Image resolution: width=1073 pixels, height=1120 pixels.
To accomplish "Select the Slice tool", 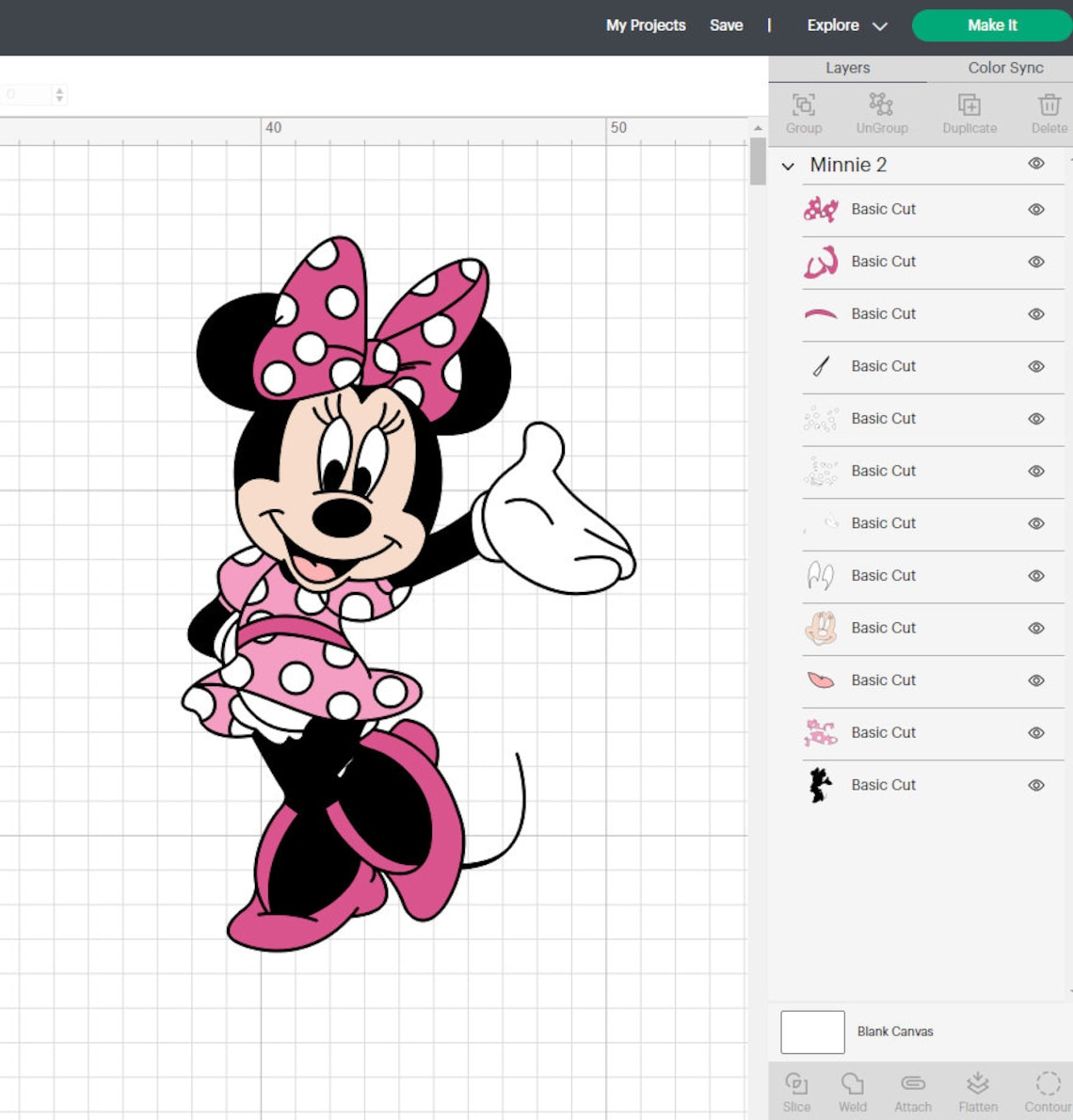I will click(x=797, y=1090).
